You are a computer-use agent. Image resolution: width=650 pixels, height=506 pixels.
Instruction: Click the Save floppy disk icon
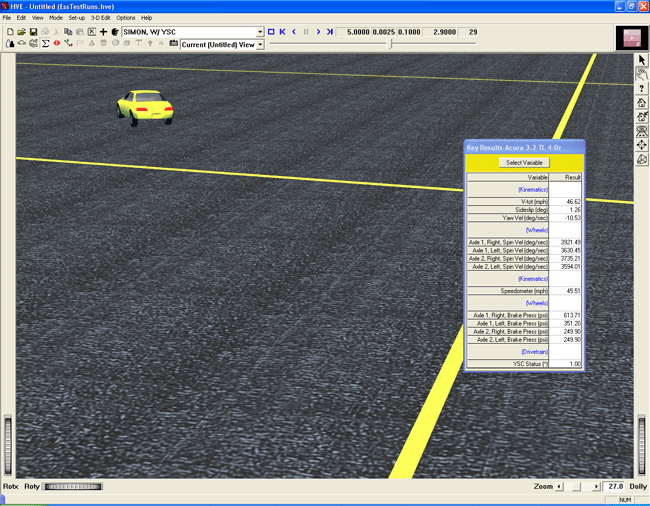pyautogui.click(x=33, y=32)
